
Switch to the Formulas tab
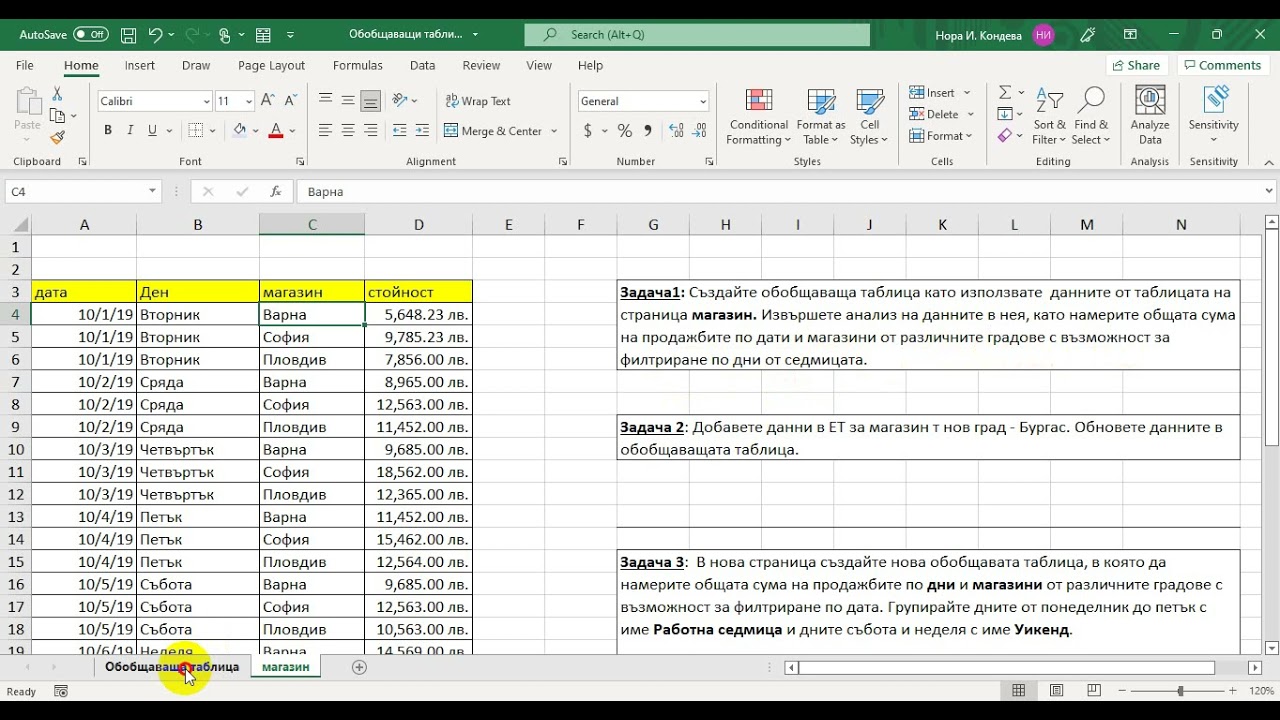click(x=358, y=65)
